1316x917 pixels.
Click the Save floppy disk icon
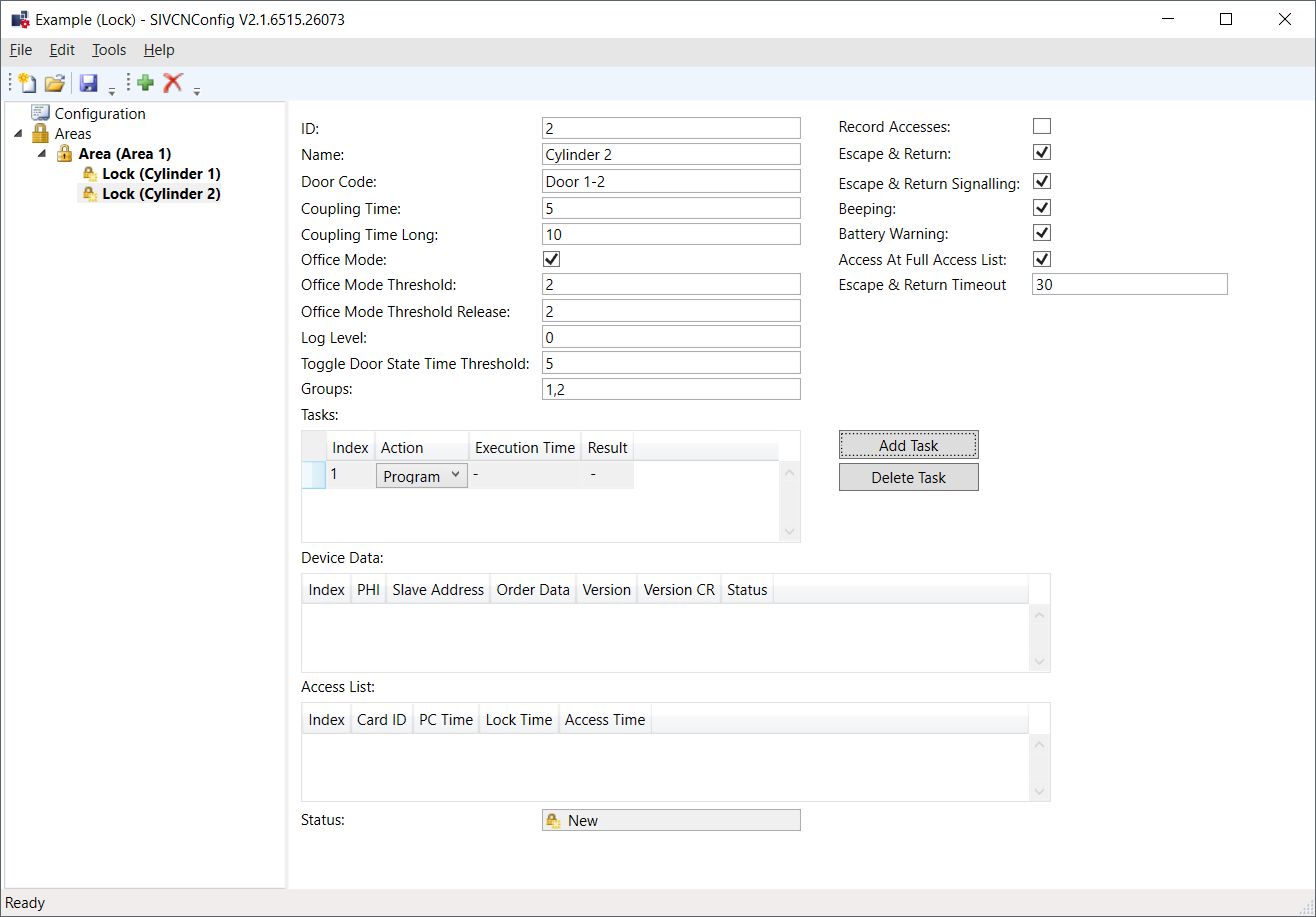(88, 83)
